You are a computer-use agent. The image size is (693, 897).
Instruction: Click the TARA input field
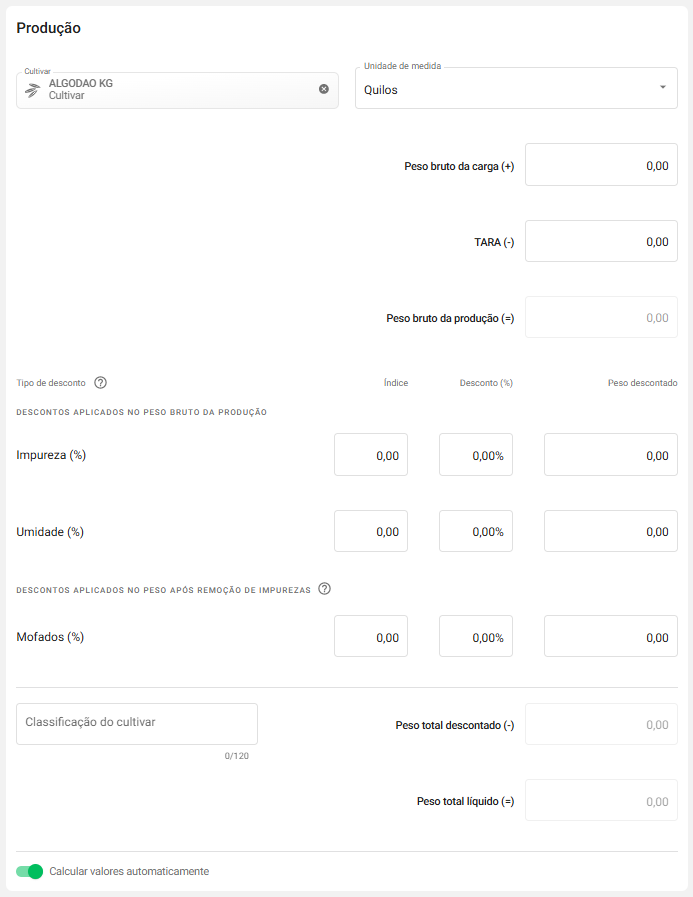(x=601, y=241)
